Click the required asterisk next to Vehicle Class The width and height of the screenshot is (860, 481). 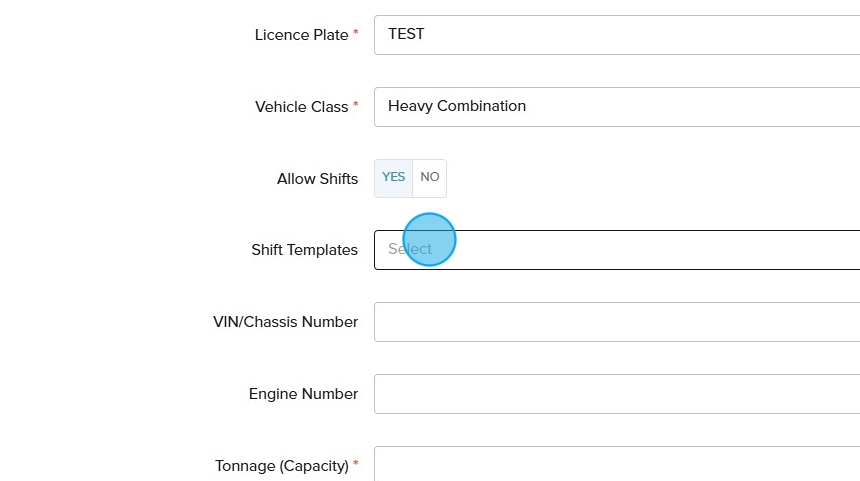(355, 106)
